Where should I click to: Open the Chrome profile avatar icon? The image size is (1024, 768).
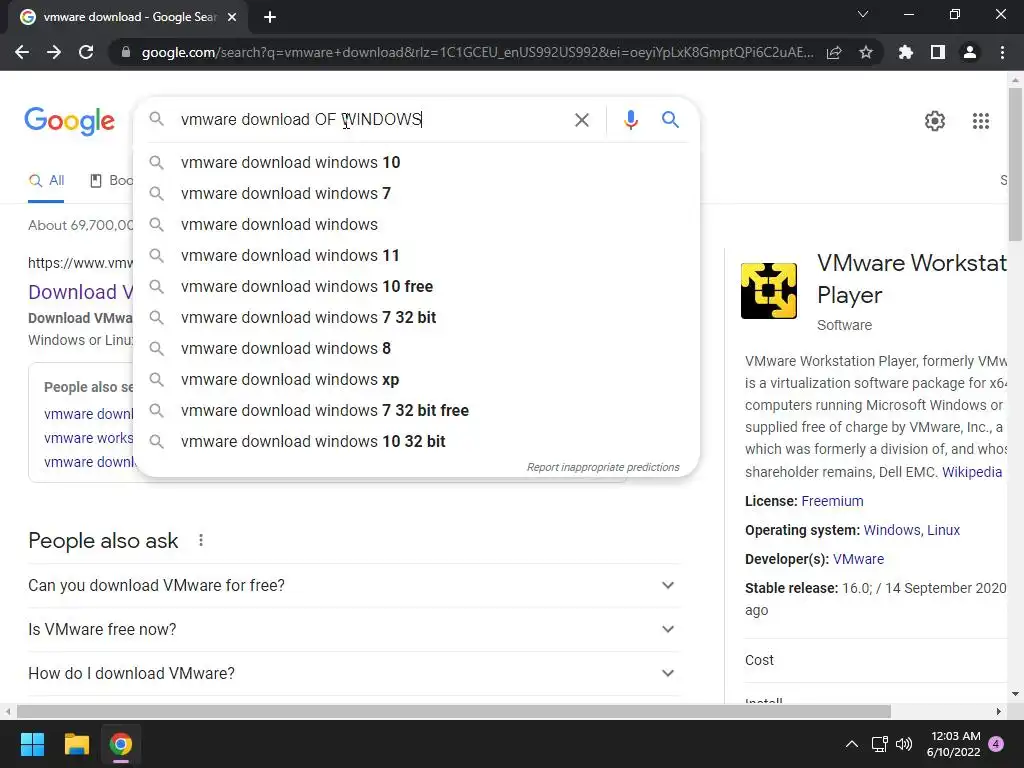click(970, 52)
